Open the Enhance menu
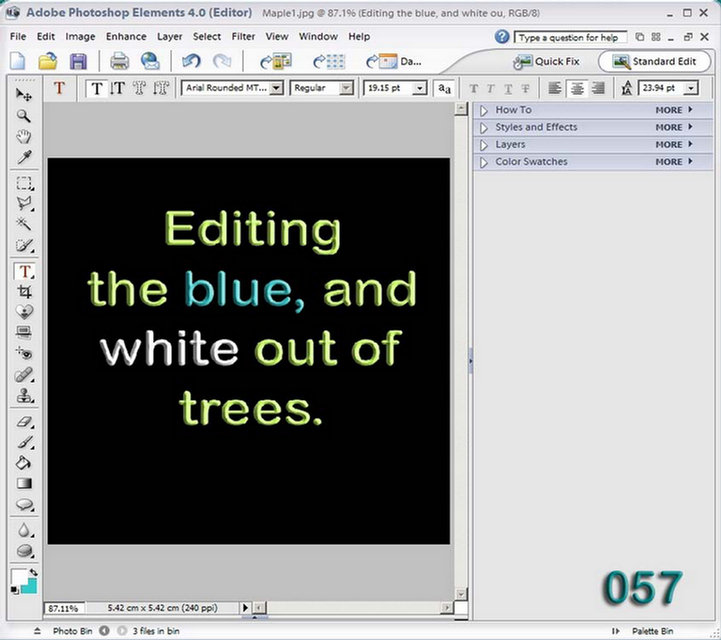Screen dimensions: 721x640 click(126, 36)
